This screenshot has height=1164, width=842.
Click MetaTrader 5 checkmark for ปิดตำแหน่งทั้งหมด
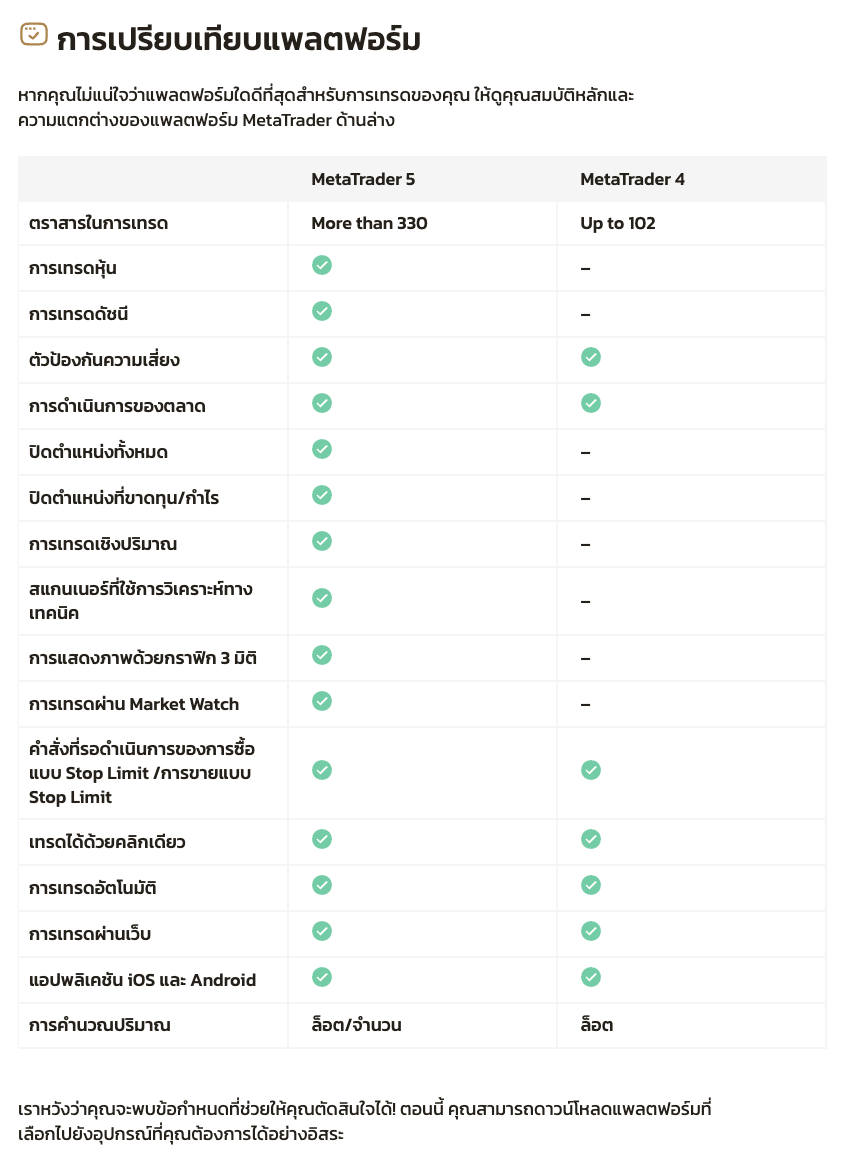pos(322,449)
